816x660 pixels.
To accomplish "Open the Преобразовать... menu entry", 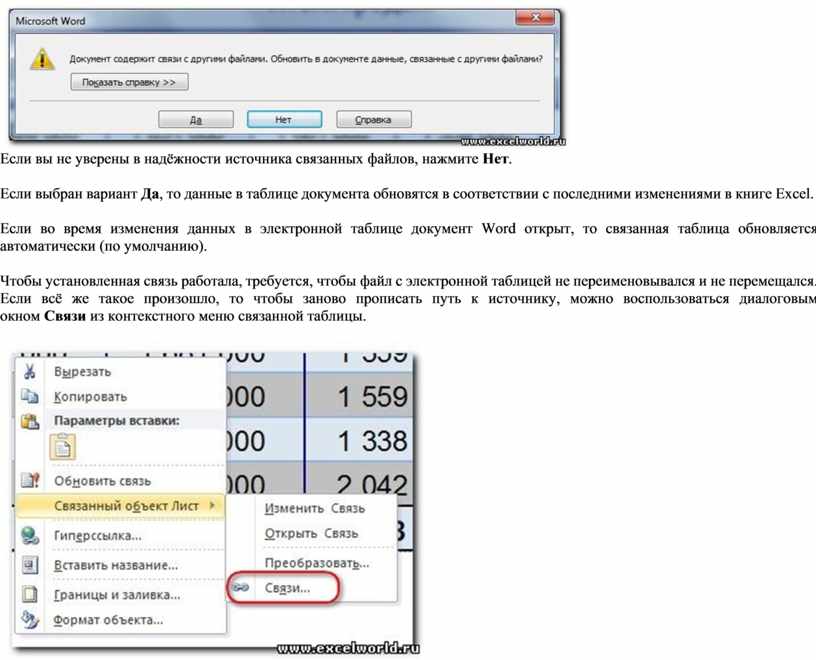I will [x=316, y=563].
